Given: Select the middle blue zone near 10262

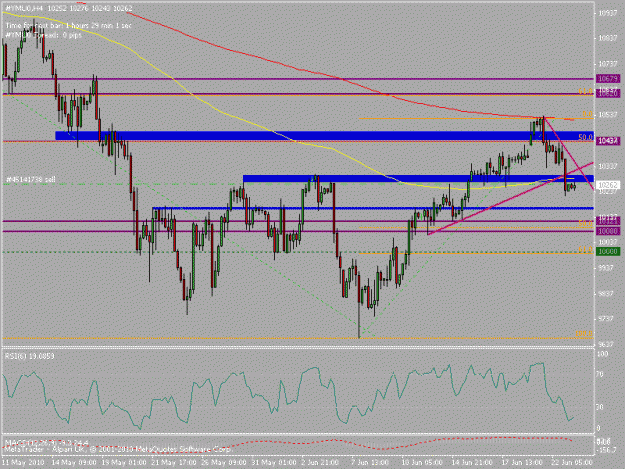Looking at the screenshot, I should 418,179.
